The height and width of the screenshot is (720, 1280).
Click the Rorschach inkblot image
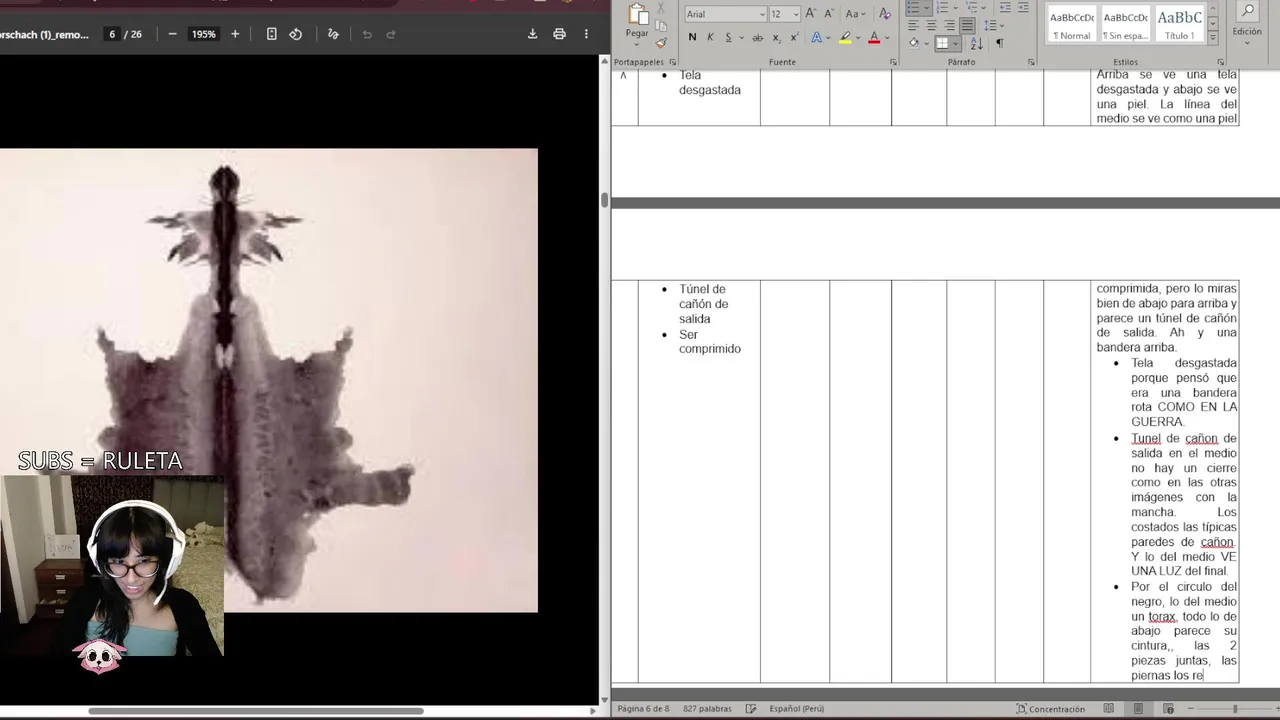[x=268, y=380]
